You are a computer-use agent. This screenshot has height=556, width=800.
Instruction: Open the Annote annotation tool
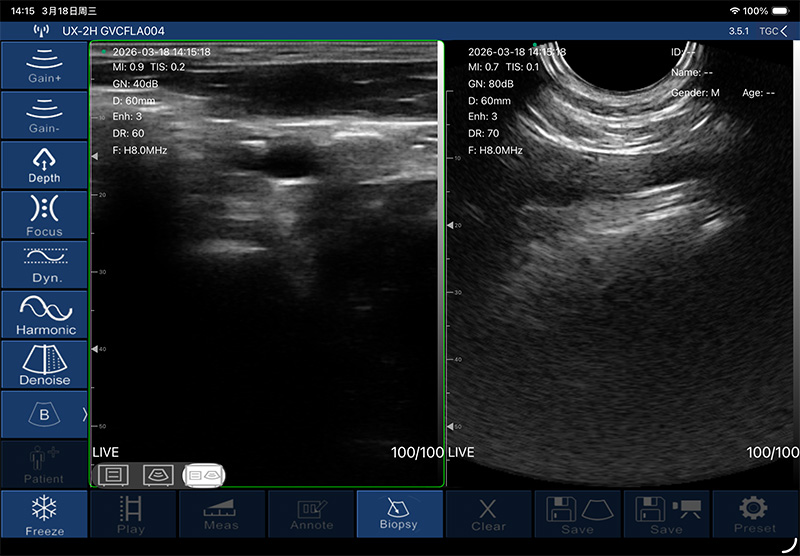click(x=311, y=514)
